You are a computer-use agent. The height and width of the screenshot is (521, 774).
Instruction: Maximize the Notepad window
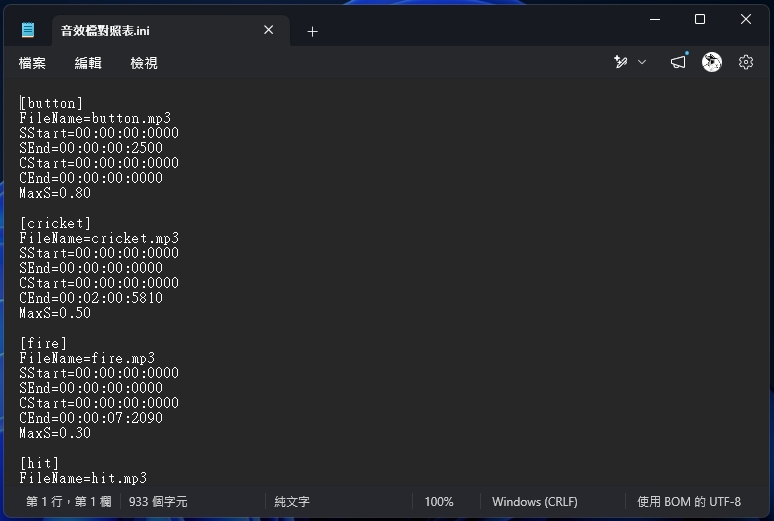click(x=700, y=19)
